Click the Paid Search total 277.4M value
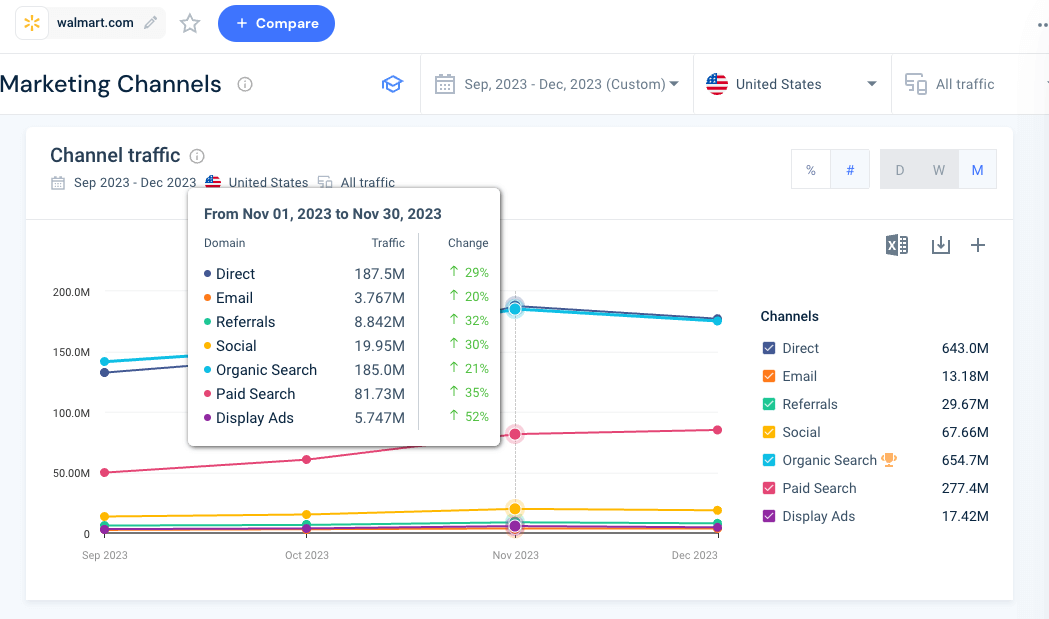1049x619 pixels. coord(965,489)
